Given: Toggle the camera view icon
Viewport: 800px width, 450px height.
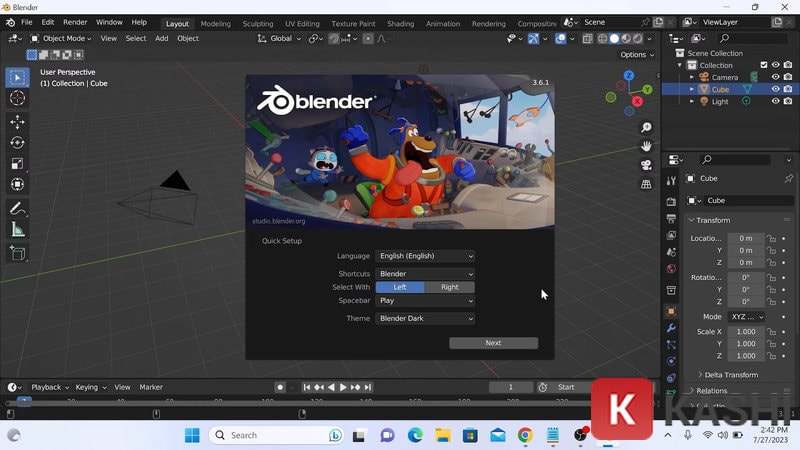Looking at the screenshot, I should coord(646,165).
